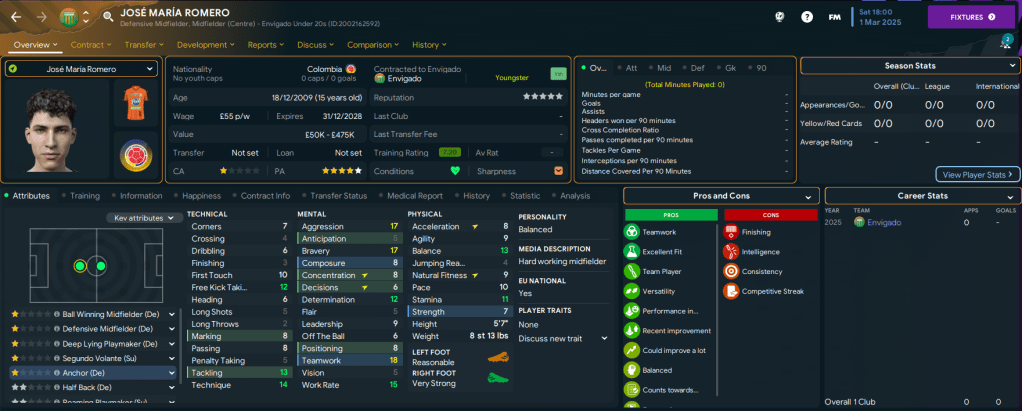Click the FM logo menu icon
The width and height of the screenshot is (1022, 411).
point(834,17)
